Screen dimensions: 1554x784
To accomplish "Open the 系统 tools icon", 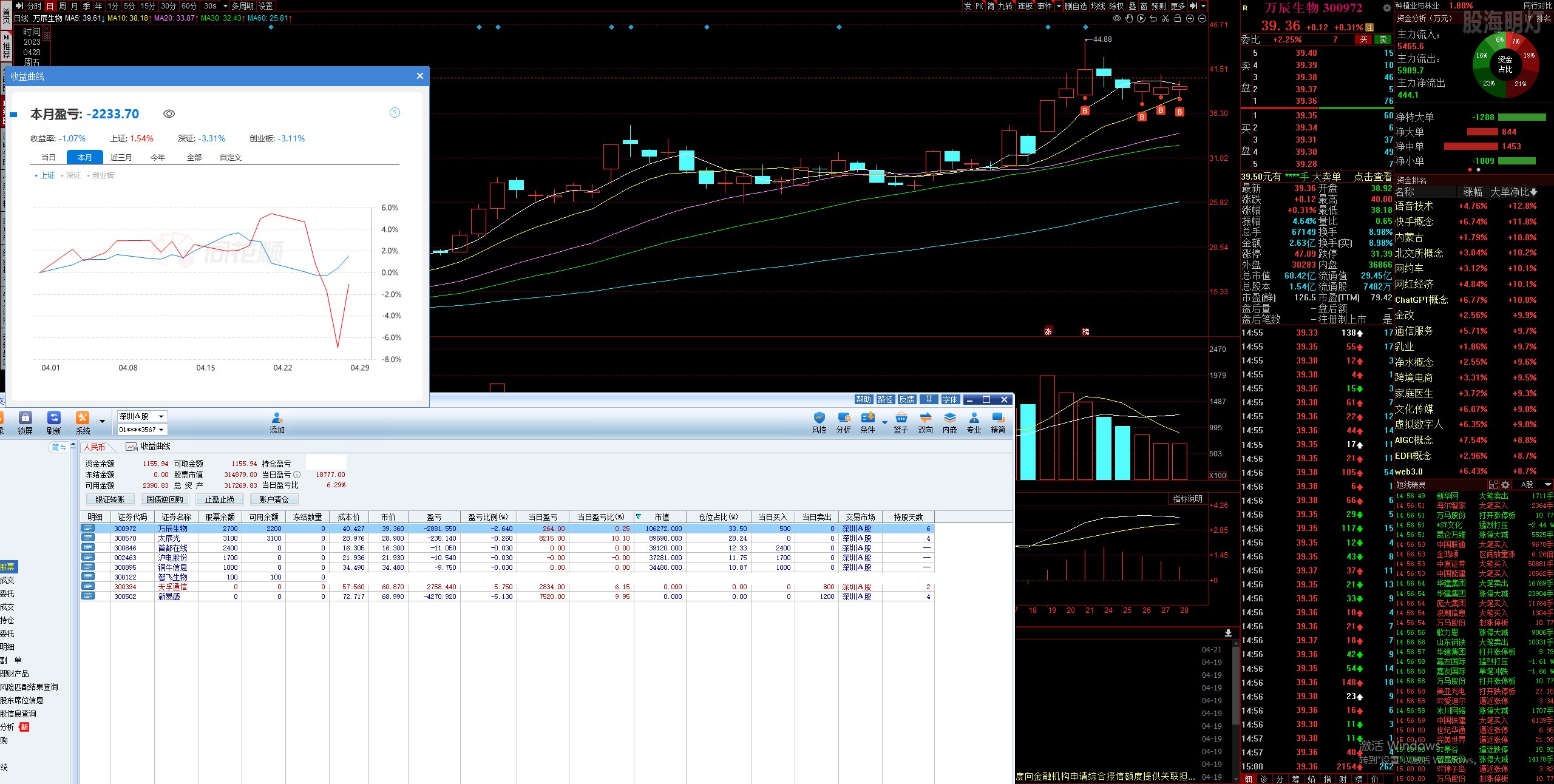I will pyautogui.click(x=82, y=417).
